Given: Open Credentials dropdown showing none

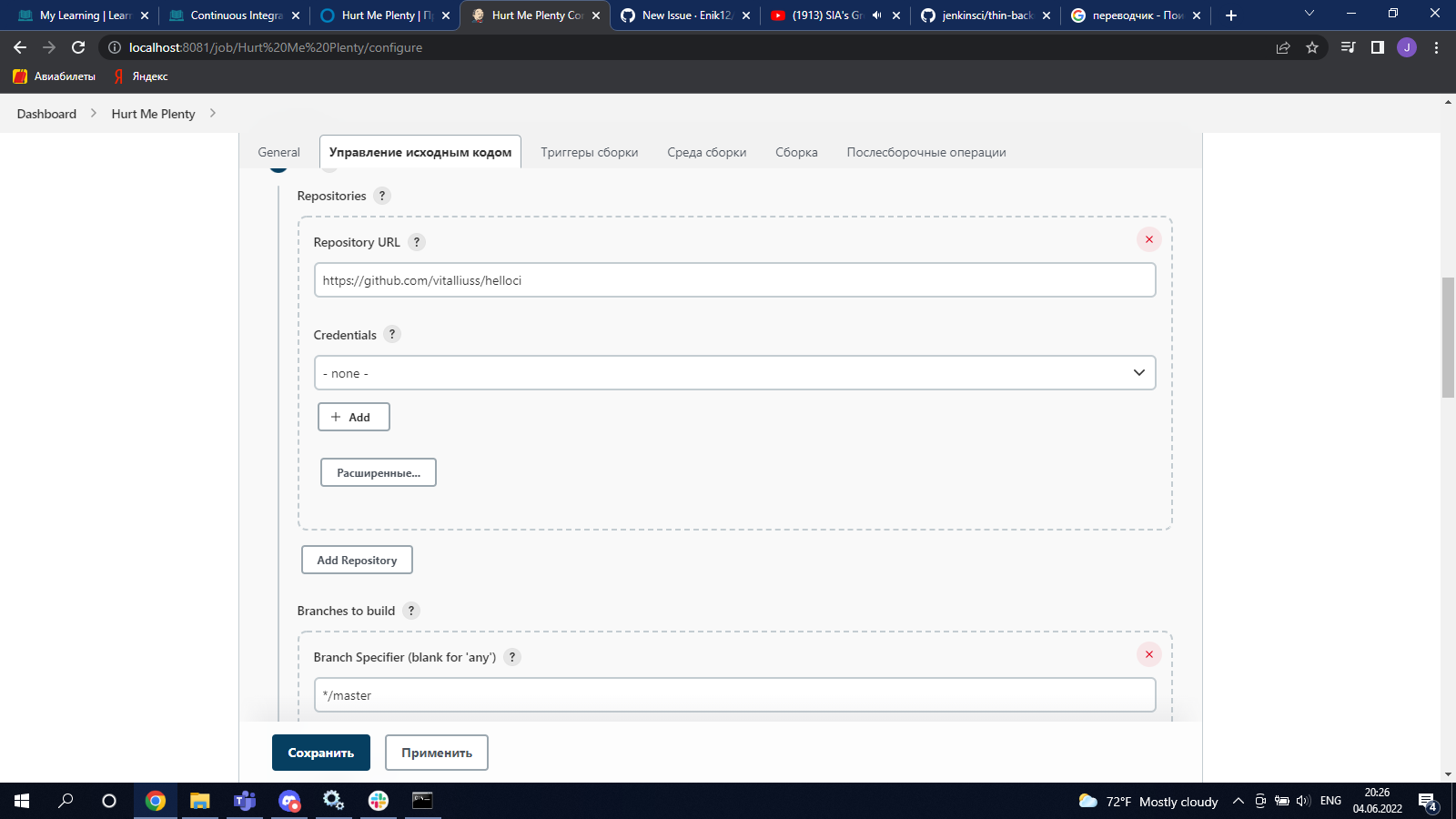Looking at the screenshot, I should 735,373.
